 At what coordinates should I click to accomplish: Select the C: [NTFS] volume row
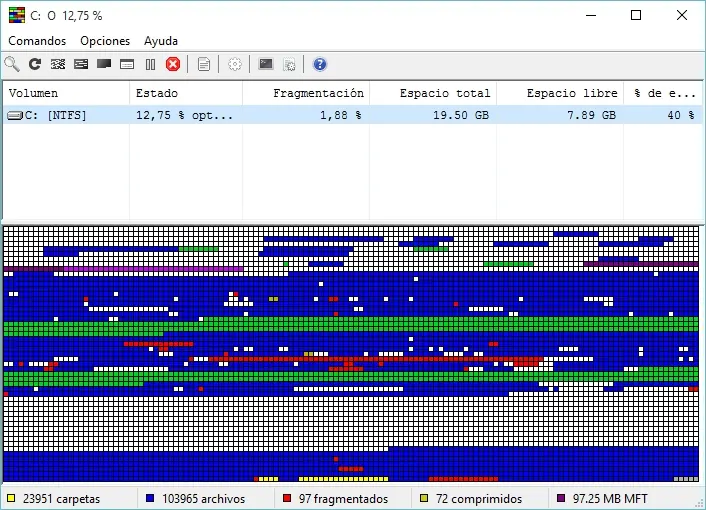(353, 115)
